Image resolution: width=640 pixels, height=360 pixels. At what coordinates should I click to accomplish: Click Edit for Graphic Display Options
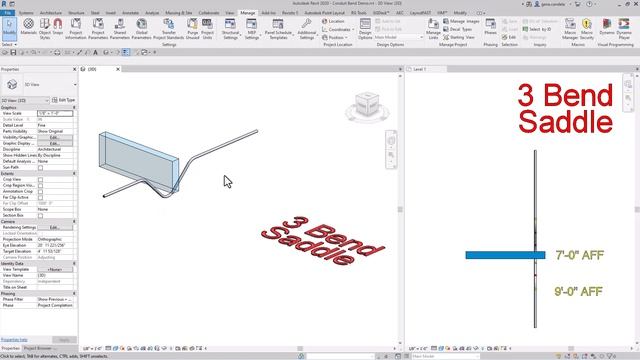[x=55, y=144]
